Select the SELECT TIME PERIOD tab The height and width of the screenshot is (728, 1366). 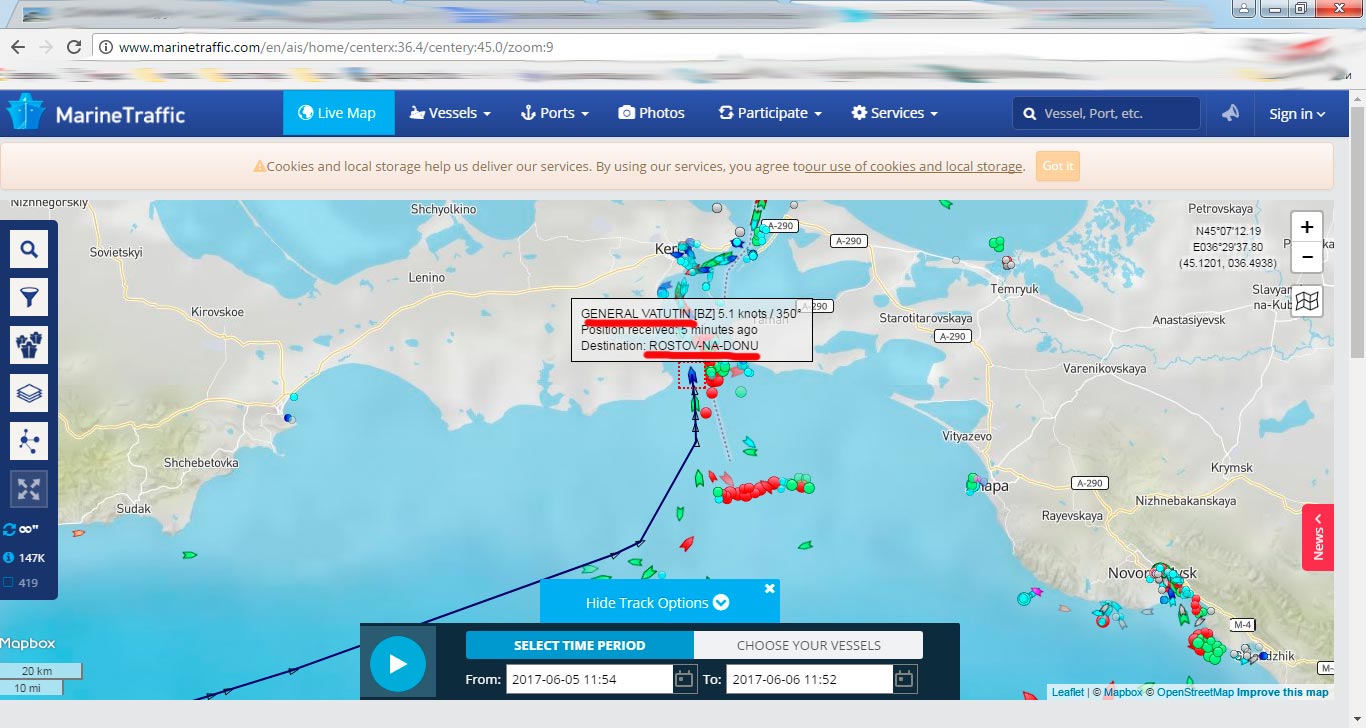pos(580,645)
